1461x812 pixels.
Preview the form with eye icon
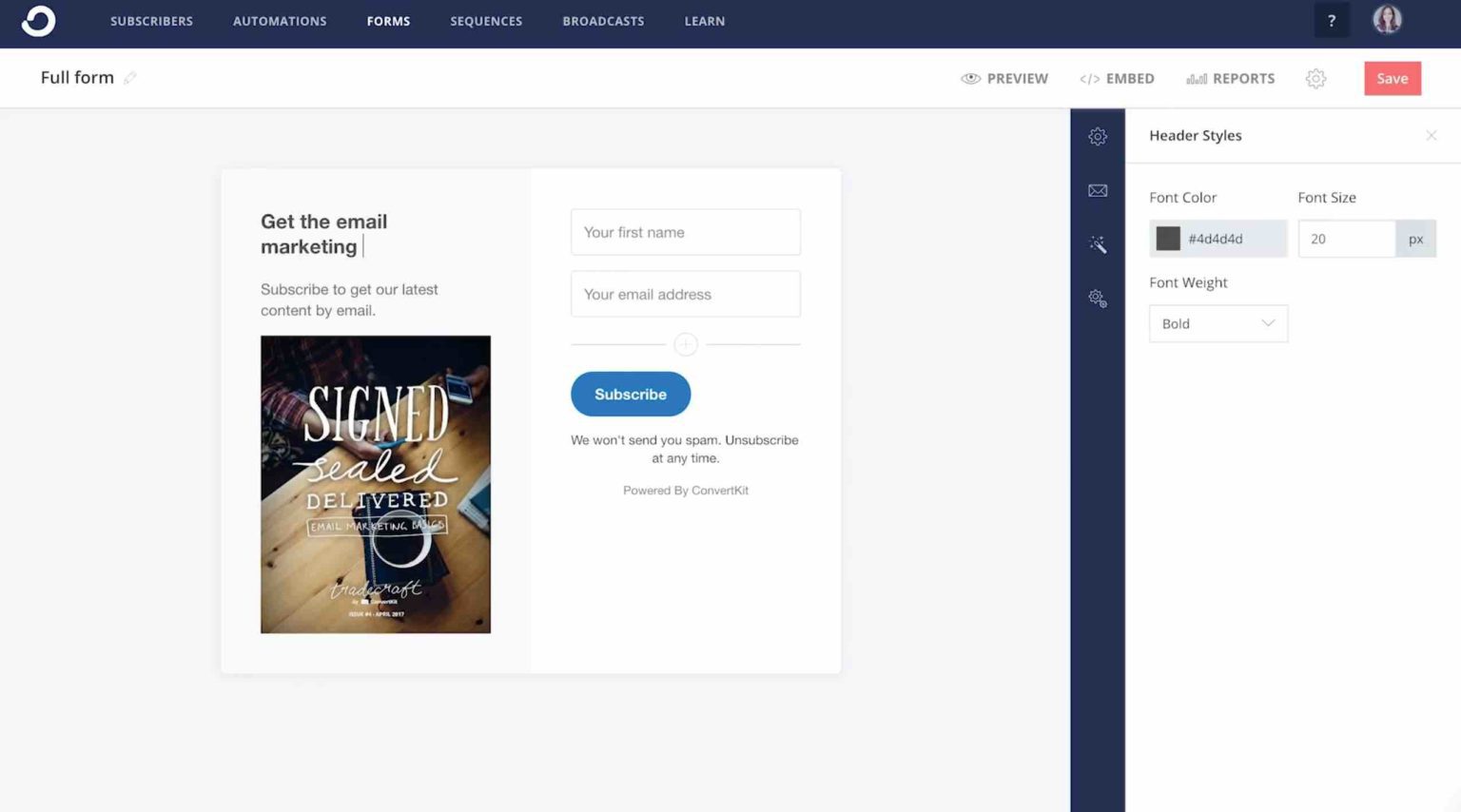[971, 79]
